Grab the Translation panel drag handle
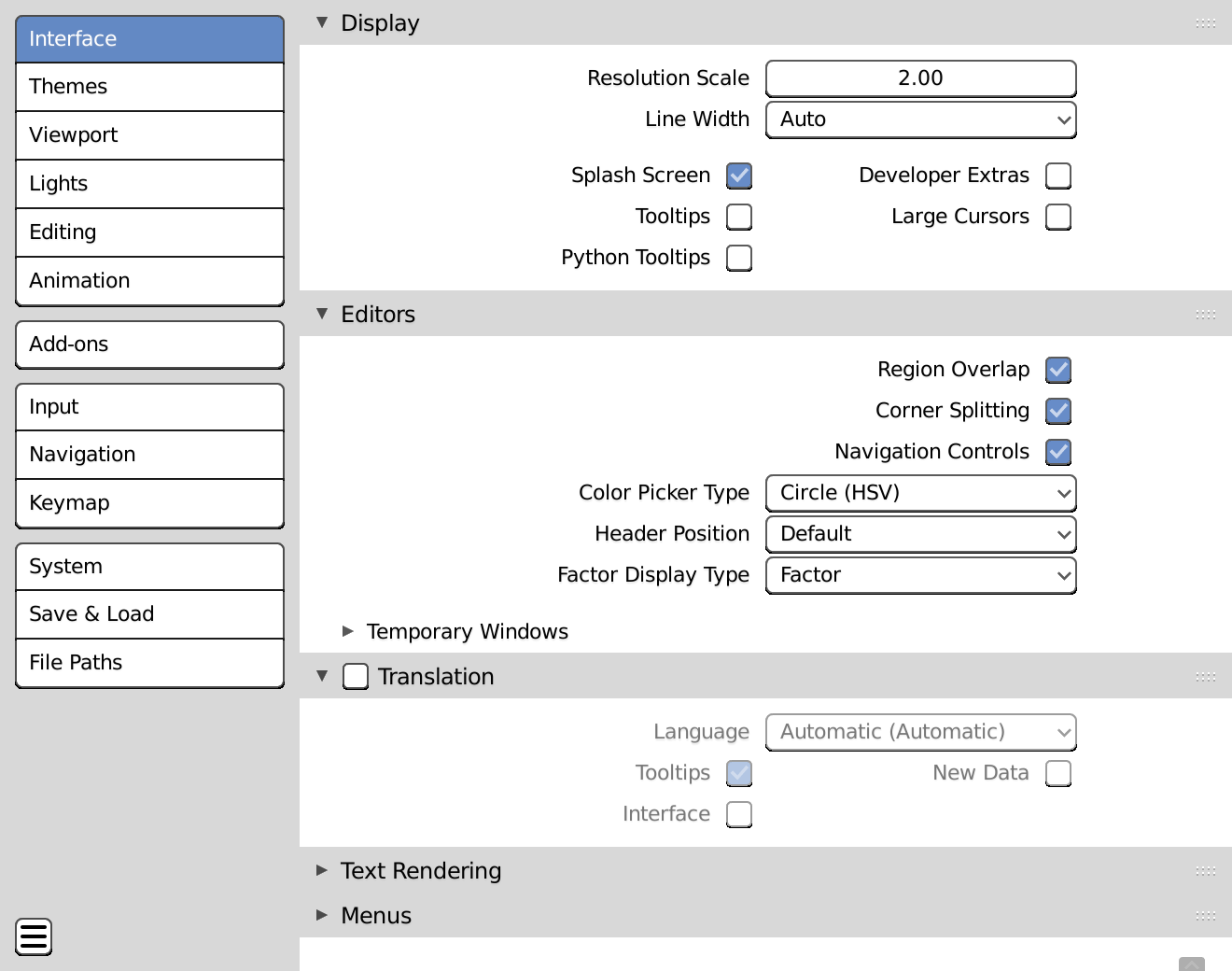The height and width of the screenshot is (971, 1232). coord(1206,677)
